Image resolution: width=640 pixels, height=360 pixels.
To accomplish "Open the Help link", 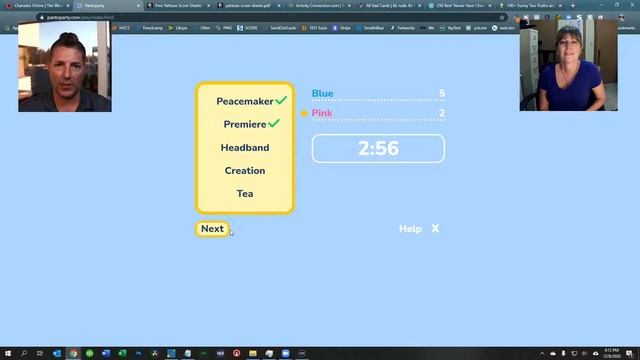I will pos(410,229).
